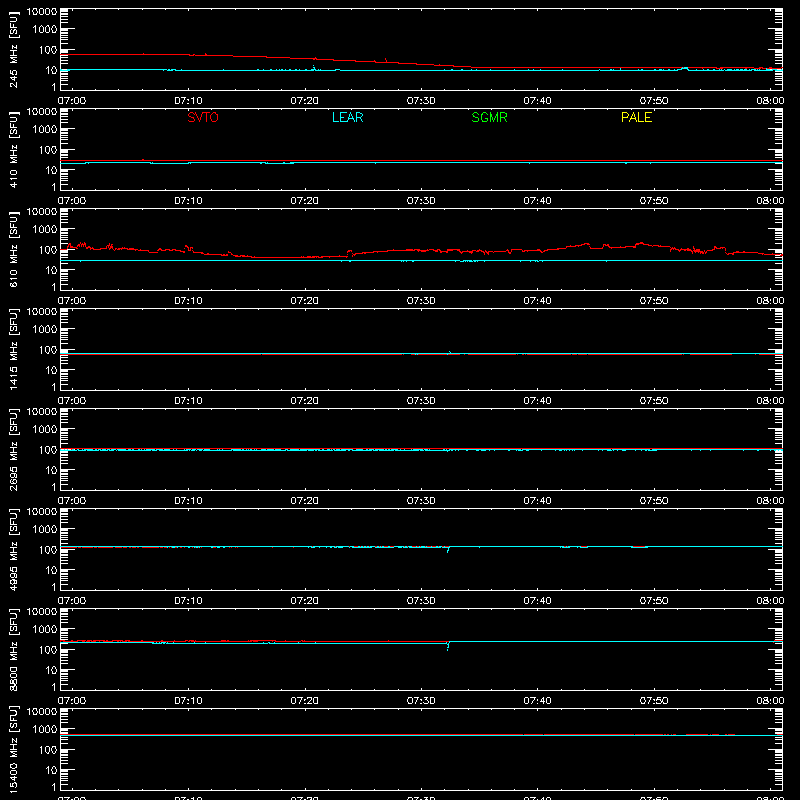Click the 07:20 tick under the 4995 MHz panel
800x800 pixels.
click(305, 601)
